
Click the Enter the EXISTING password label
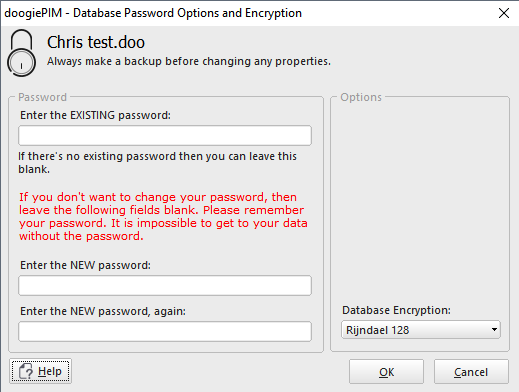pos(95,115)
